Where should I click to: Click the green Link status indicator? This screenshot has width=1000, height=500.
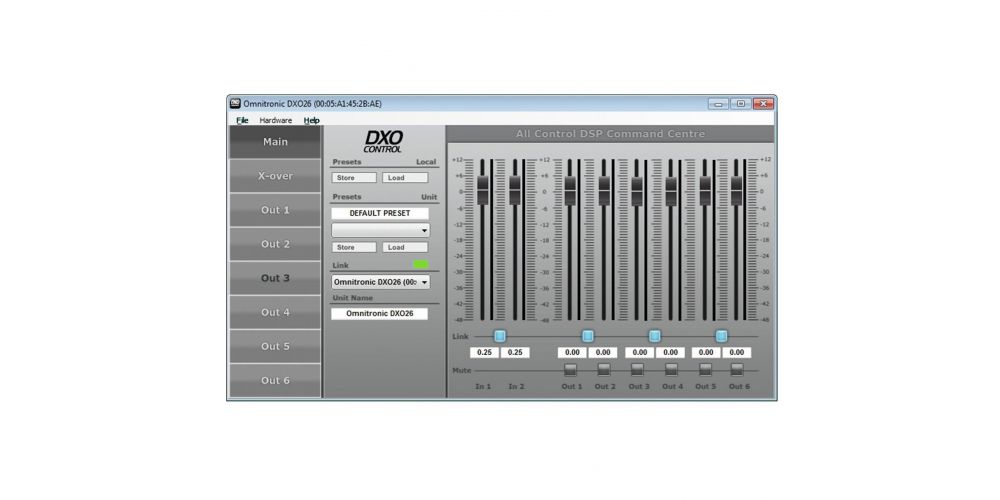click(421, 265)
